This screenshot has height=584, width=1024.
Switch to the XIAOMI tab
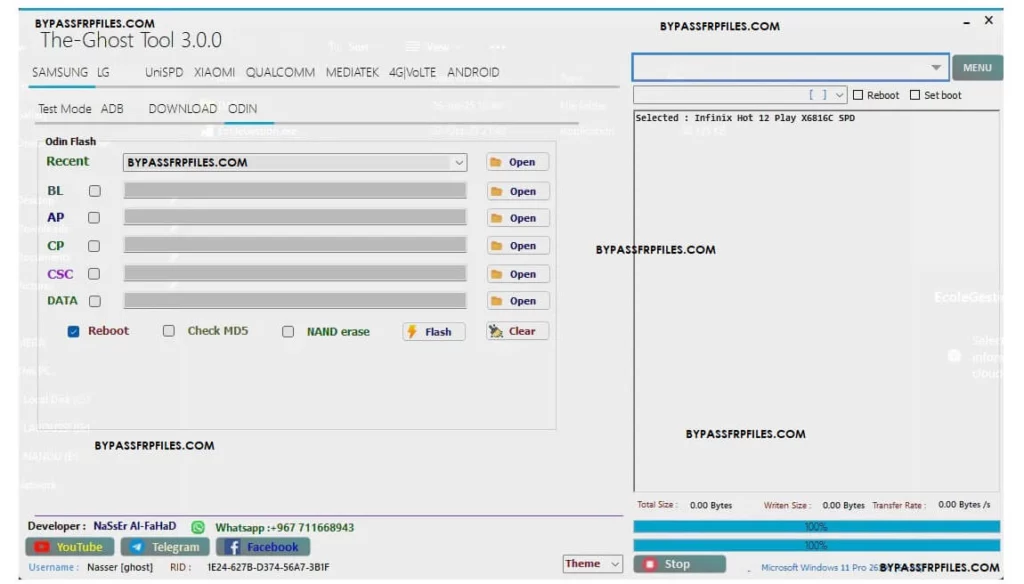(214, 73)
